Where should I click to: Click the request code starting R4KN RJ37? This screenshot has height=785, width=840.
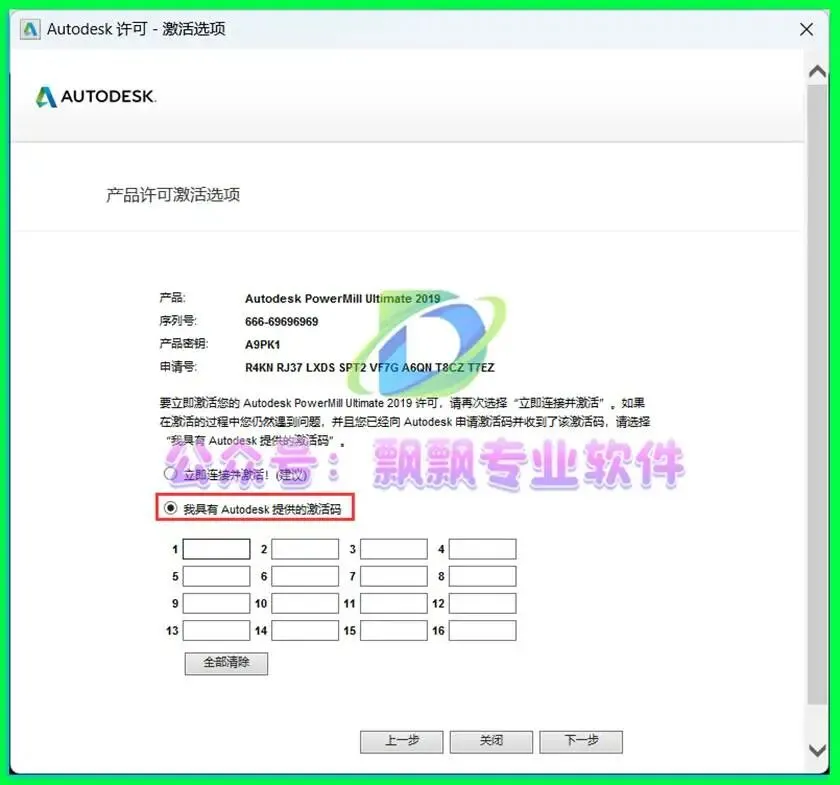[x=370, y=368]
